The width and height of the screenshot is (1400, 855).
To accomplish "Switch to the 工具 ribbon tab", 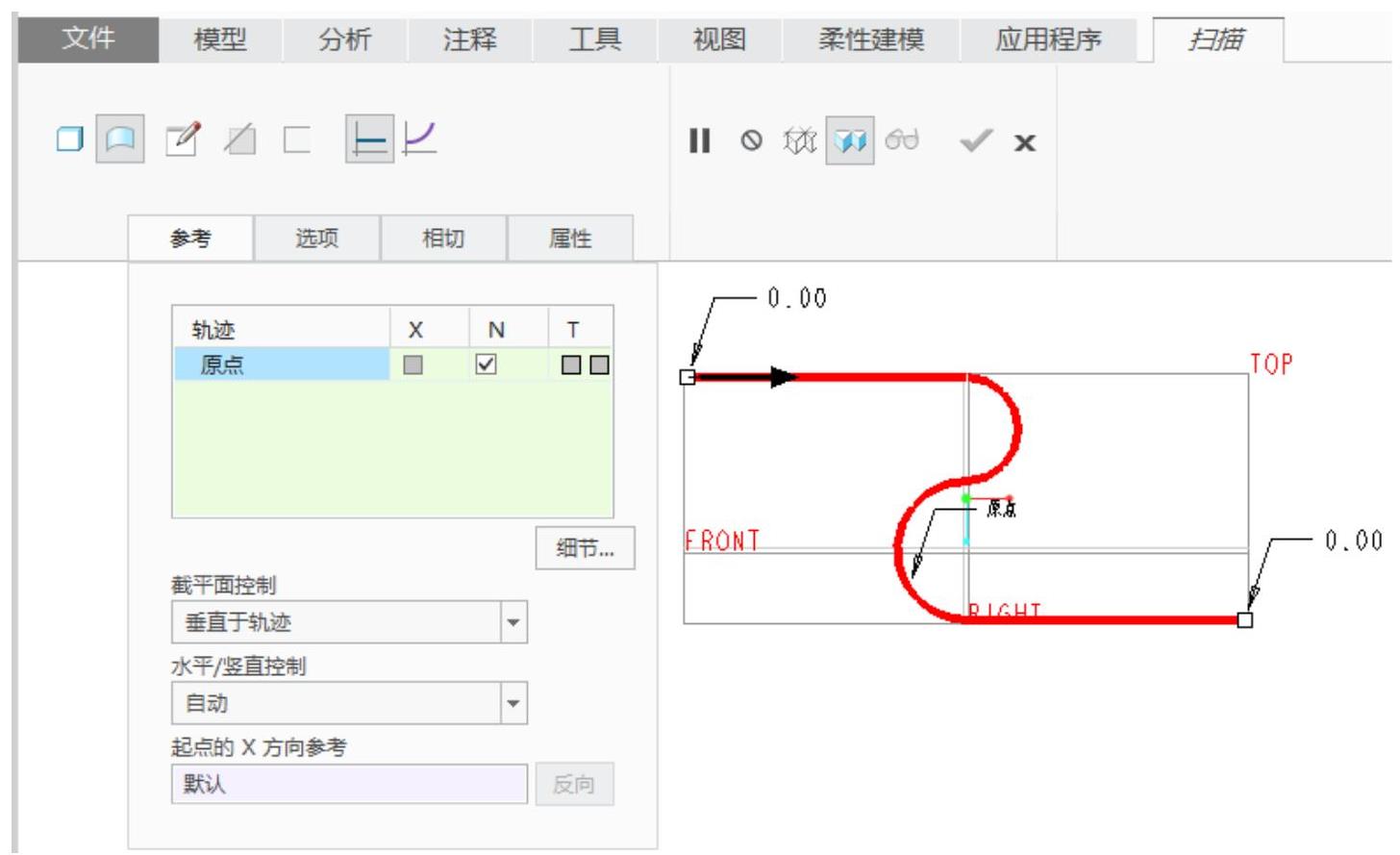I will point(595,39).
